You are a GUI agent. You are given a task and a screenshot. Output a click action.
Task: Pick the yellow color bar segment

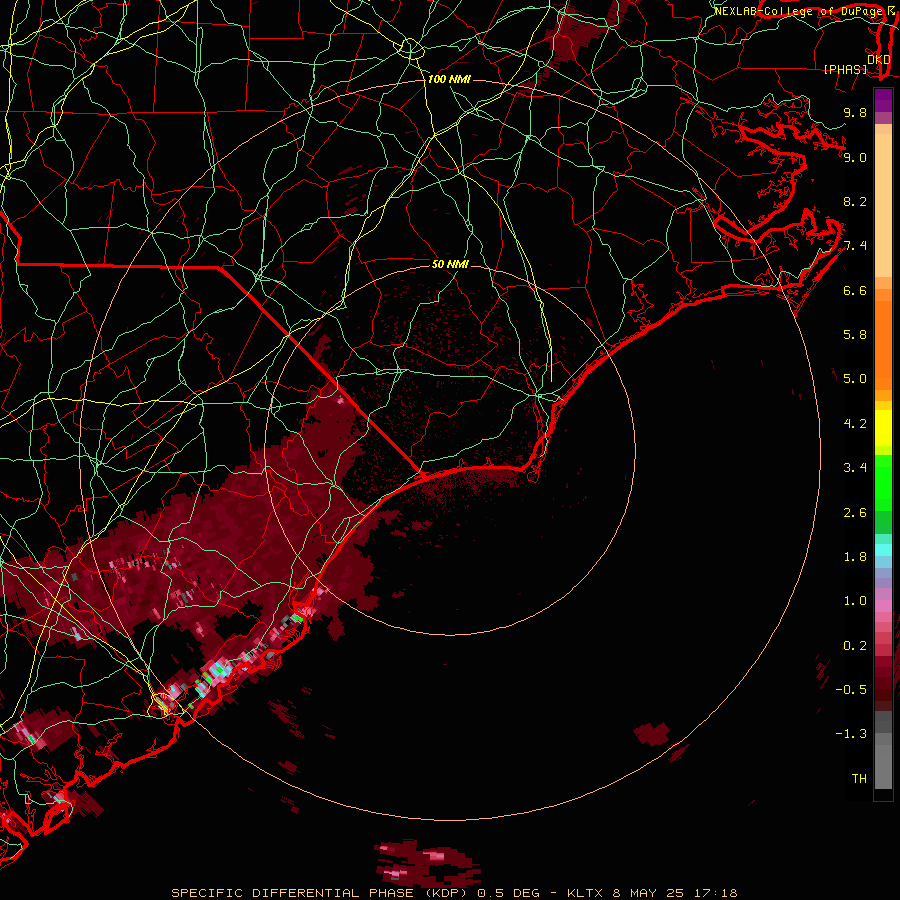[x=883, y=428]
